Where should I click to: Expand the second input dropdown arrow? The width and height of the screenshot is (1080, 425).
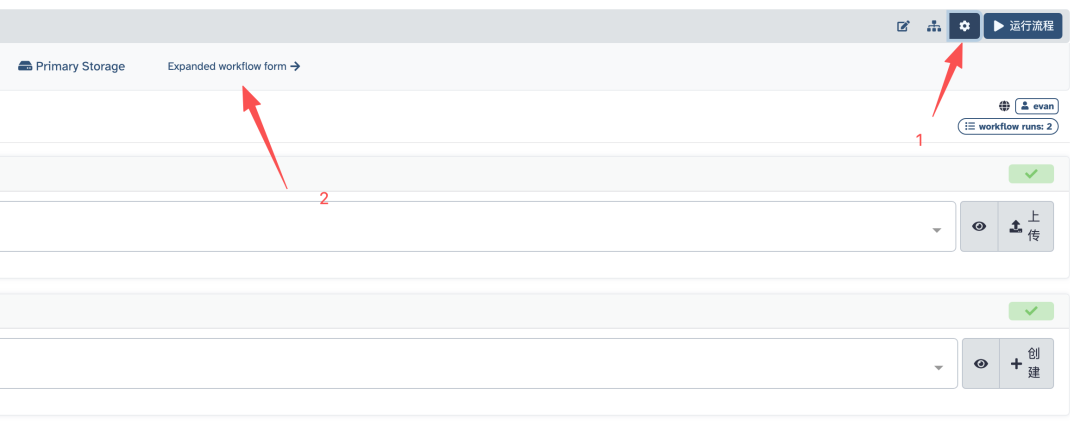coord(938,368)
